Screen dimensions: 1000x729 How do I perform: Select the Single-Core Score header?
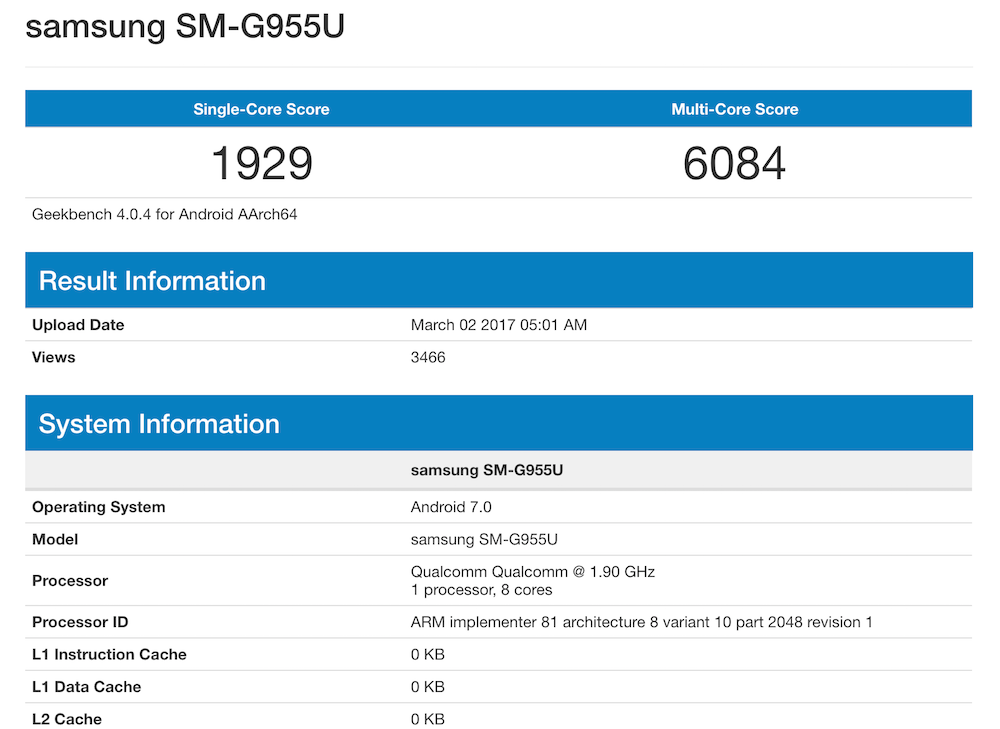(x=261, y=109)
